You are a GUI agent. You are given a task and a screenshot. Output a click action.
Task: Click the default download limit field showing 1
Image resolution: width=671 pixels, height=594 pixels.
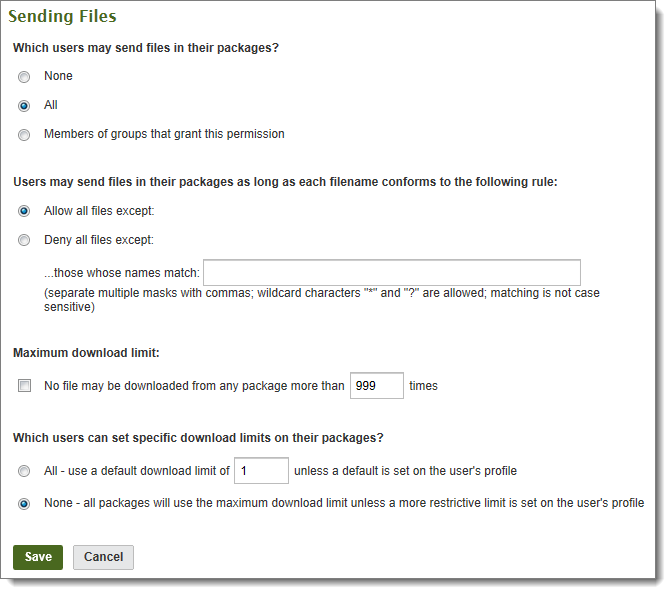coord(262,471)
